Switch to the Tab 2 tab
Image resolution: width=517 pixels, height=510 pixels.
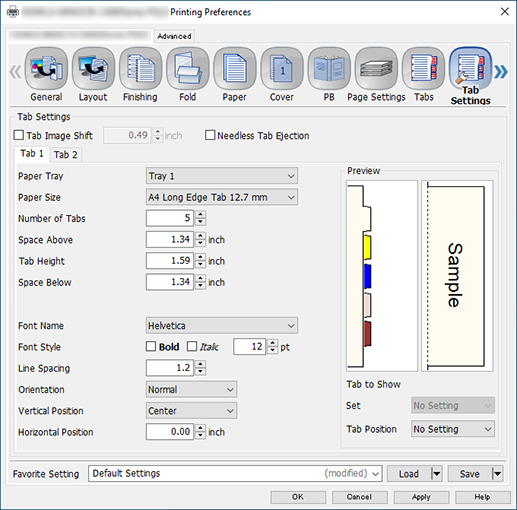(66, 155)
